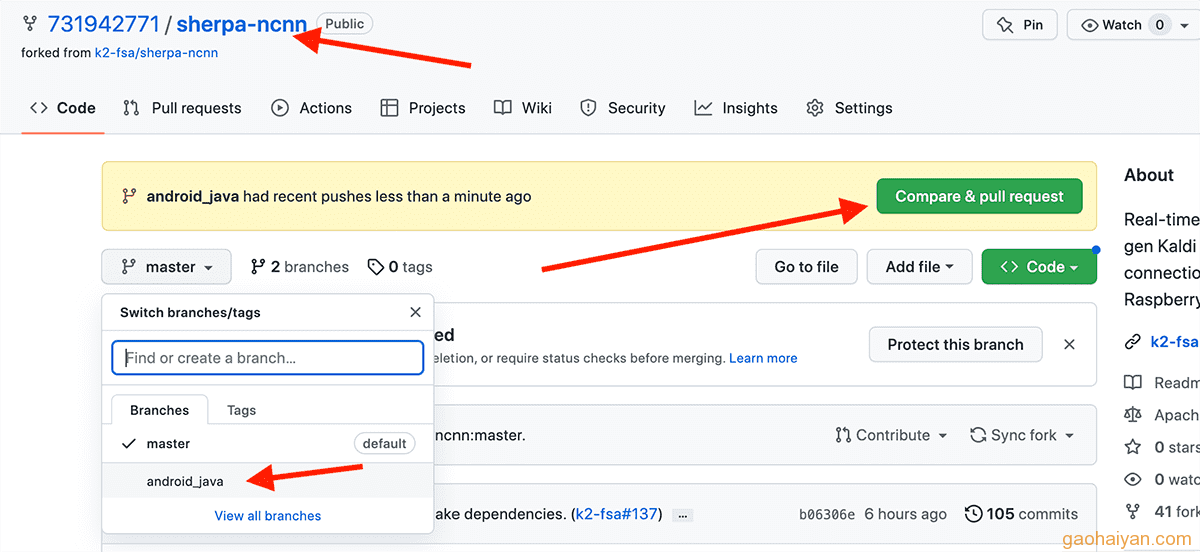This screenshot has width=1200, height=552.
Task: Click the license scale icon in sidebar
Action: point(1133,414)
